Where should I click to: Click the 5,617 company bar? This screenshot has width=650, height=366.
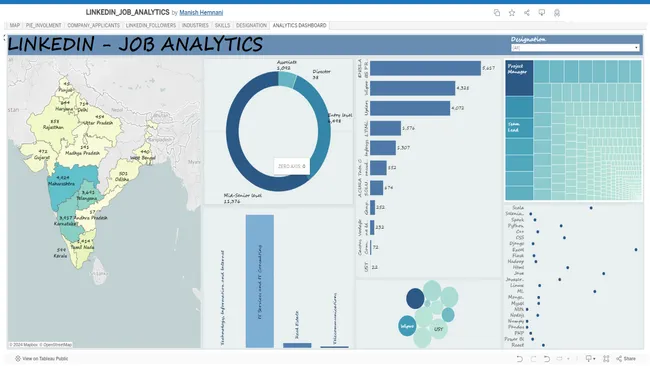click(425, 68)
